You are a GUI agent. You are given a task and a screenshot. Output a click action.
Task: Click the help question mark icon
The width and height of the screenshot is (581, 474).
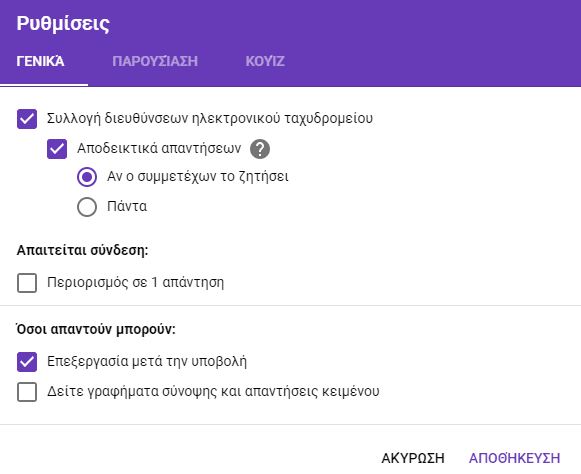(x=260, y=149)
